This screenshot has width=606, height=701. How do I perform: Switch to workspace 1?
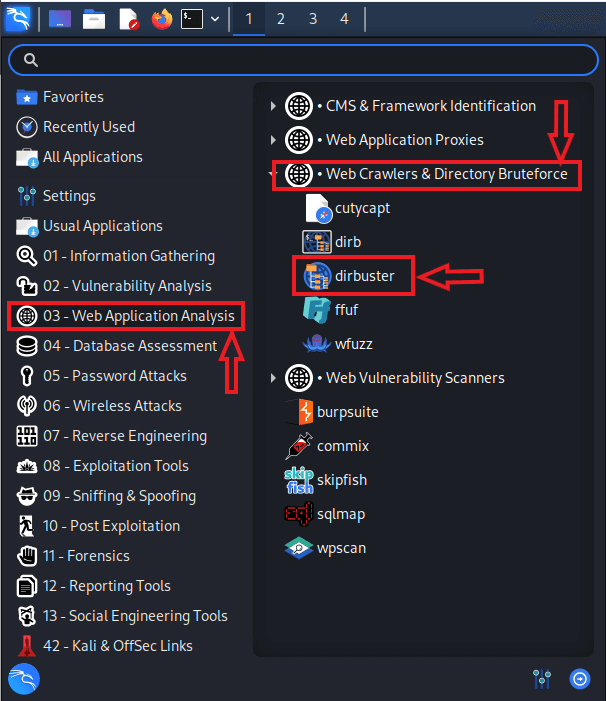249,19
